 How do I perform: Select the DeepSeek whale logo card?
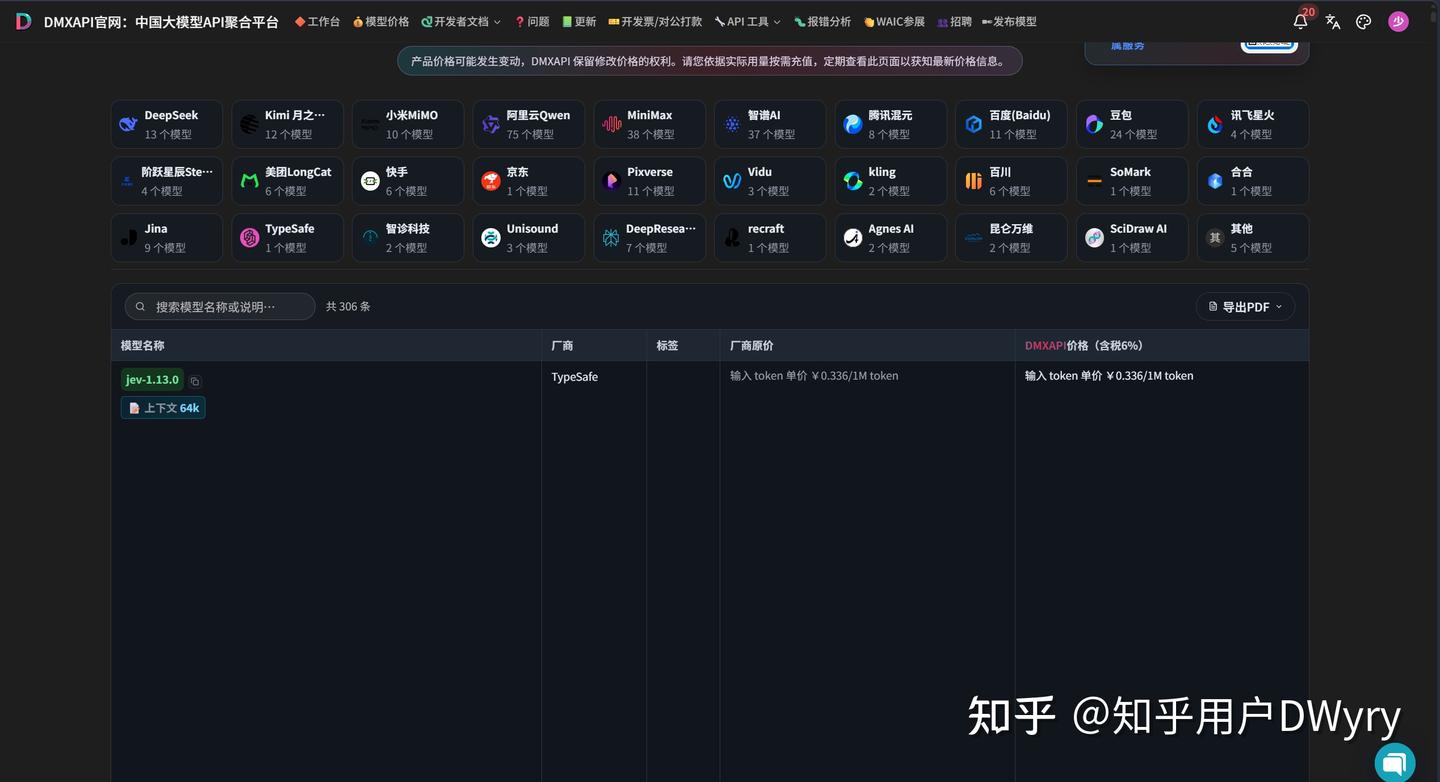(x=167, y=124)
